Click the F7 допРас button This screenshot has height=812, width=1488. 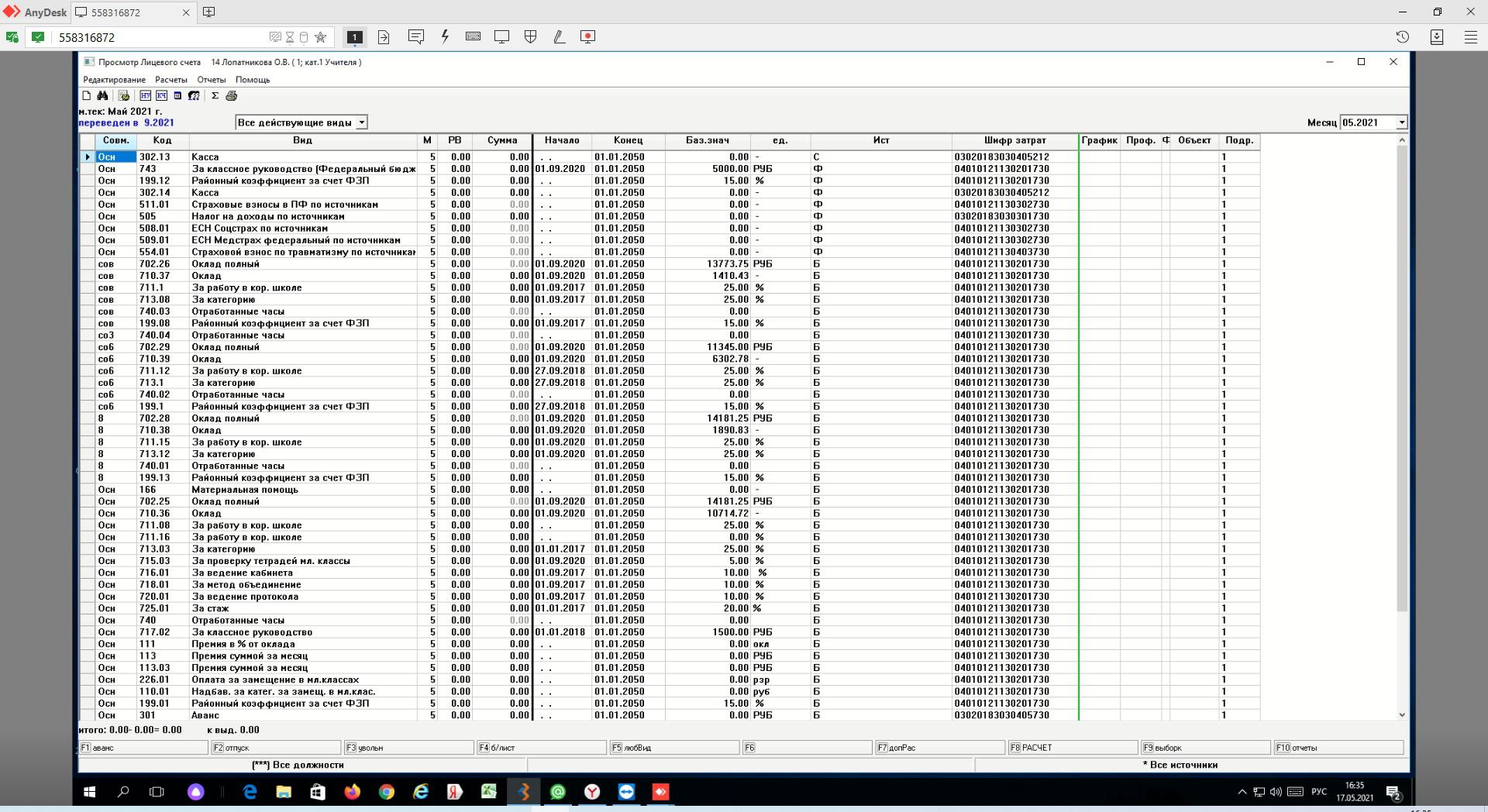[940, 748]
